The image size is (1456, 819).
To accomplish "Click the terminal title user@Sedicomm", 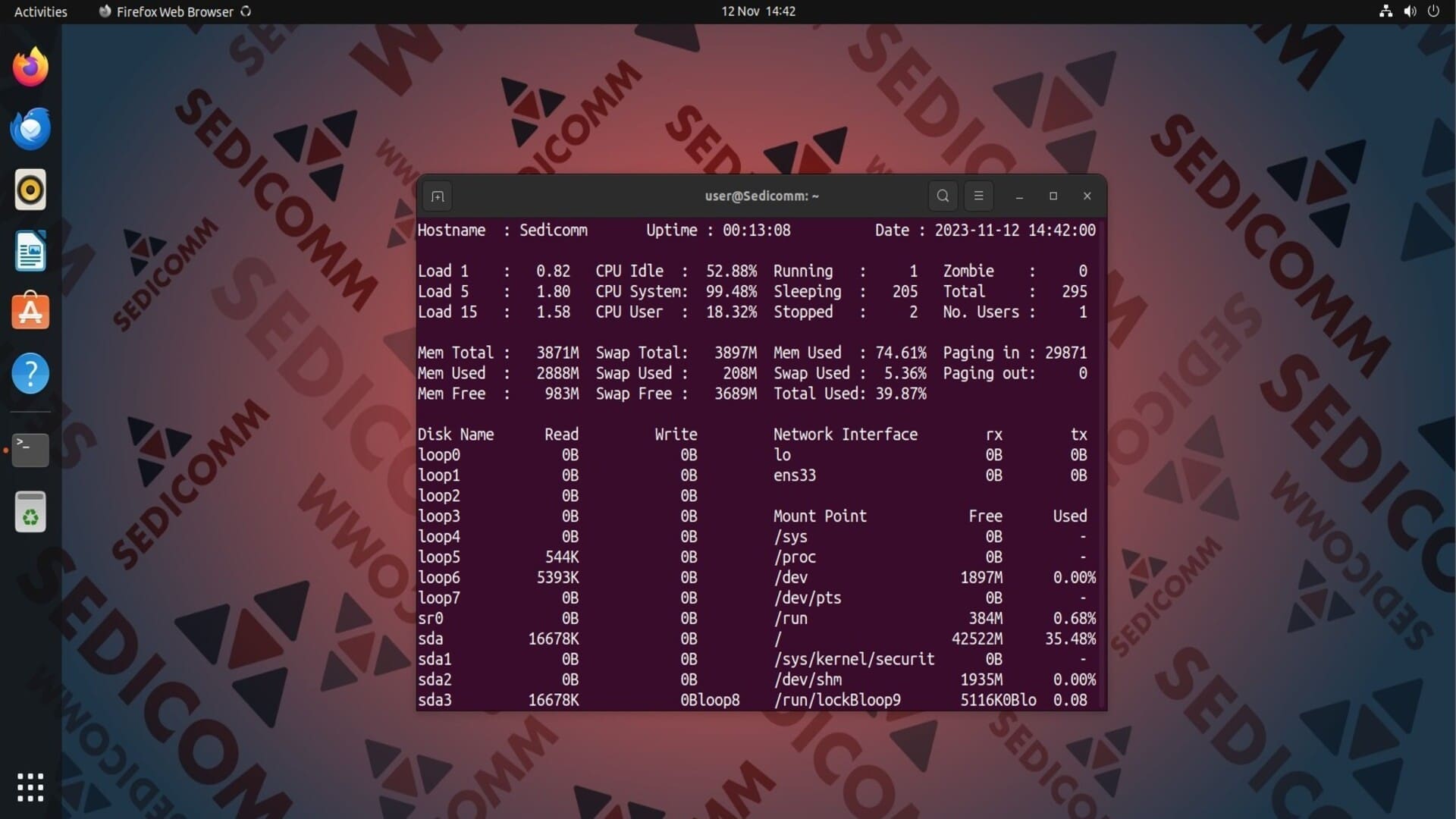I will (761, 196).
